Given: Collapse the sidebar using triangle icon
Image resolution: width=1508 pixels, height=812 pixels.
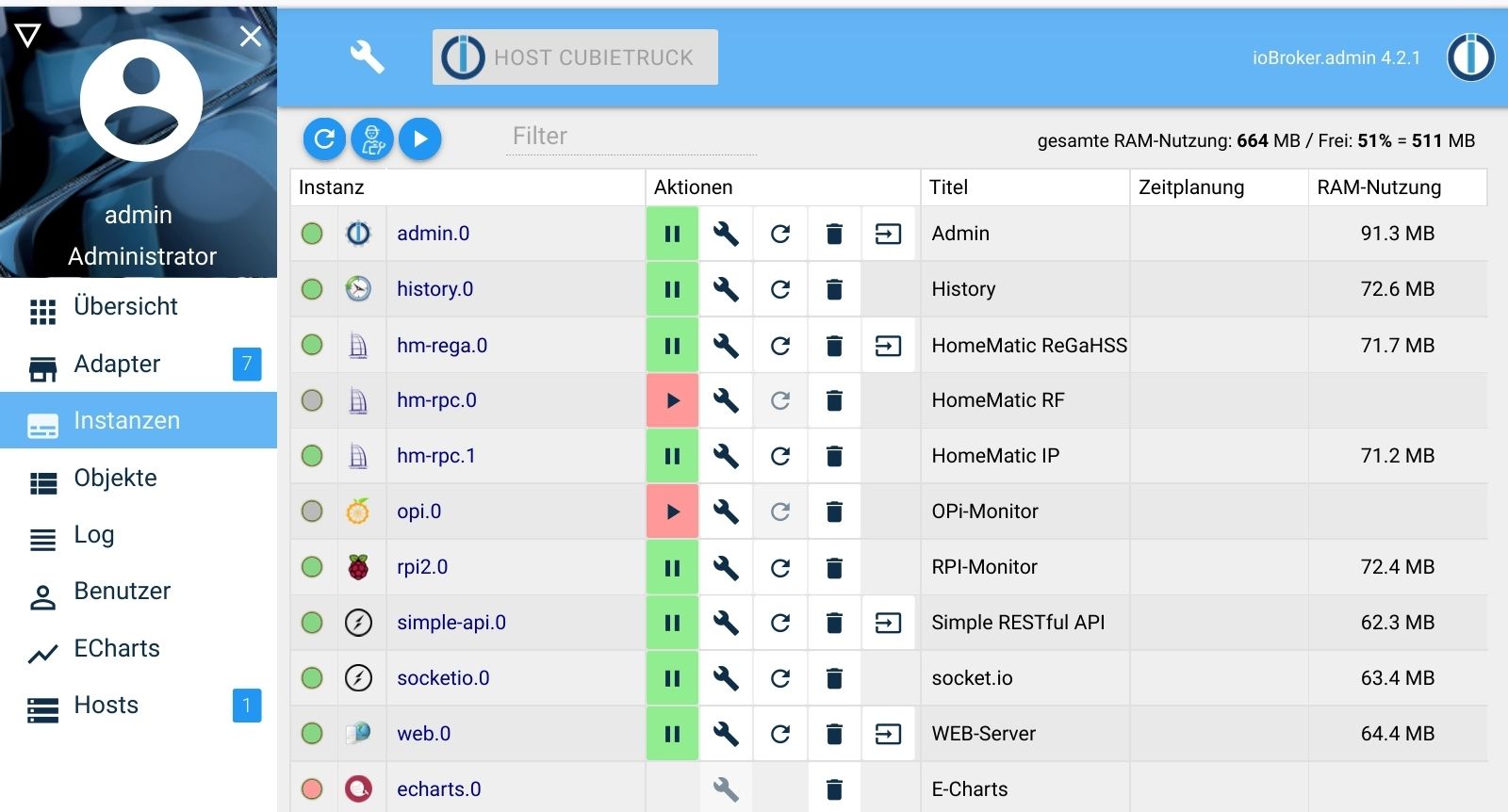Looking at the screenshot, I should click(x=28, y=36).
